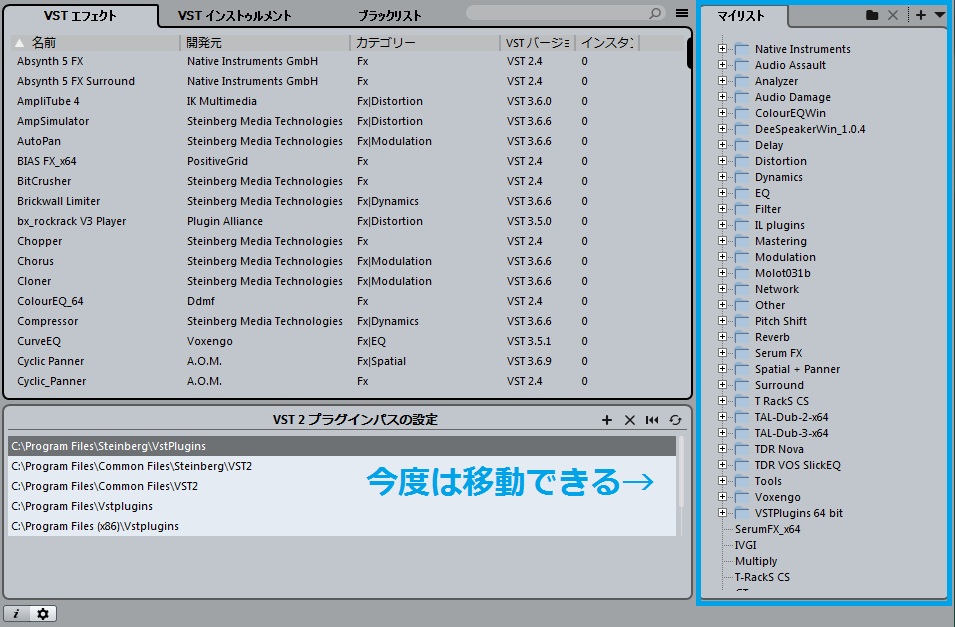955x627 pixels.
Task: Expand the Native Instruments folder
Action: pyautogui.click(x=722, y=49)
